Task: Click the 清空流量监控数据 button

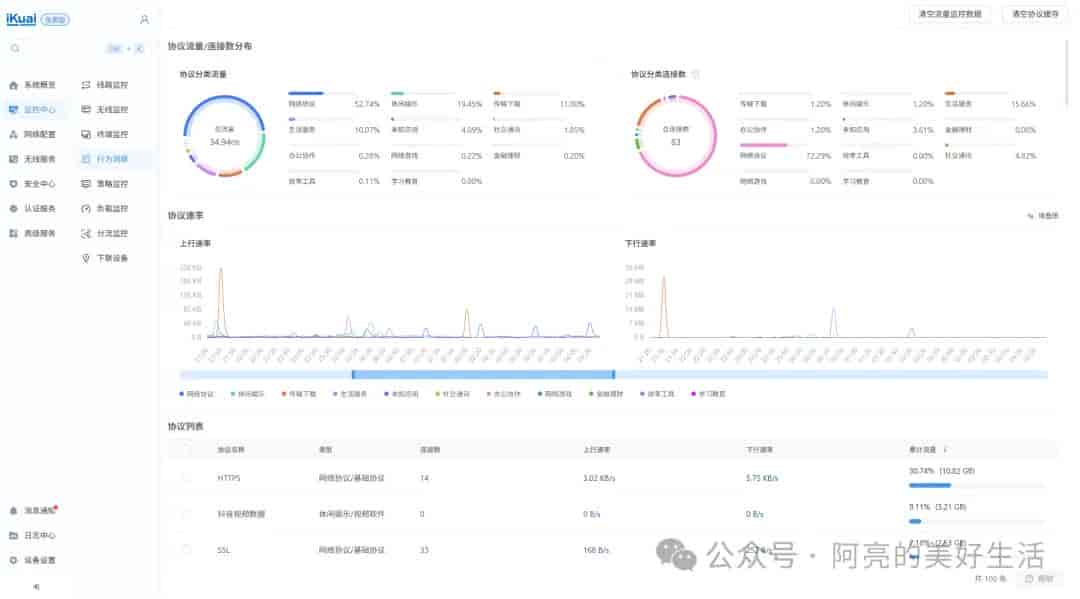Action: [951, 14]
